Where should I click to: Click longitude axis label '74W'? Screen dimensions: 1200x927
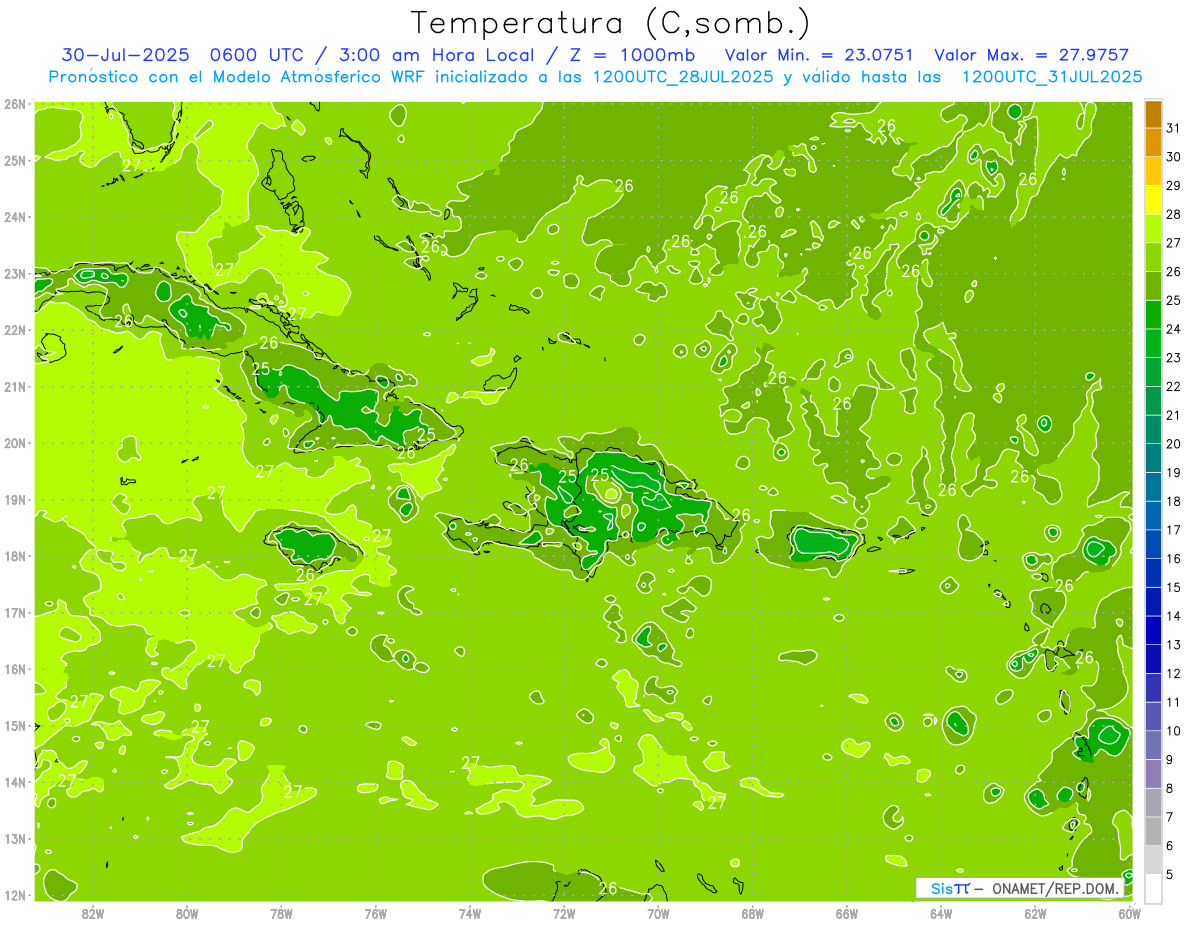point(470,914)
